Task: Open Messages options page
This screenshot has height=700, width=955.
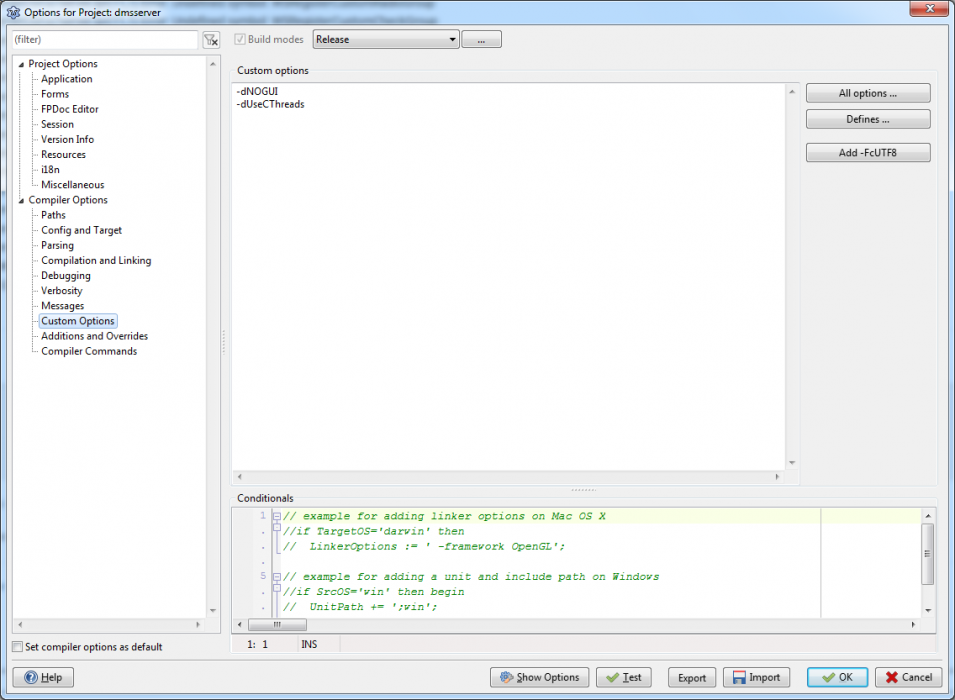Action: tap(62, 306)
